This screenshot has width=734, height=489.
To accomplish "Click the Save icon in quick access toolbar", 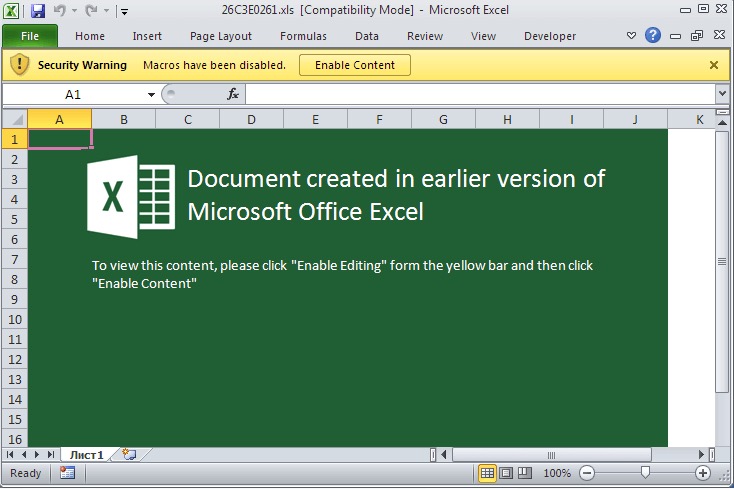I will tap(37, 10).
